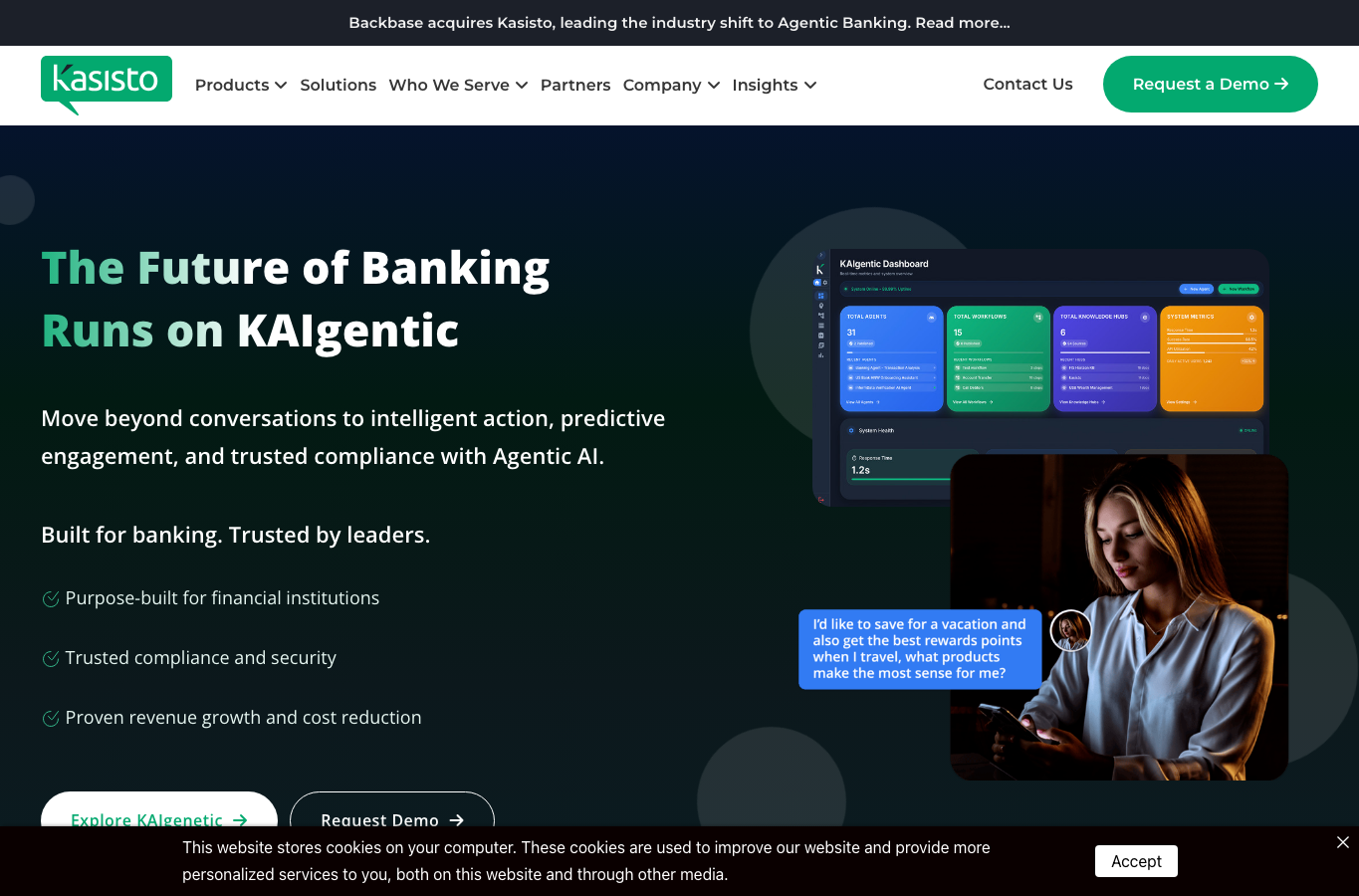Screen dimensions: 1359x896
Task: Expand the Company dropdown chevron
Action: click(714, 86)
